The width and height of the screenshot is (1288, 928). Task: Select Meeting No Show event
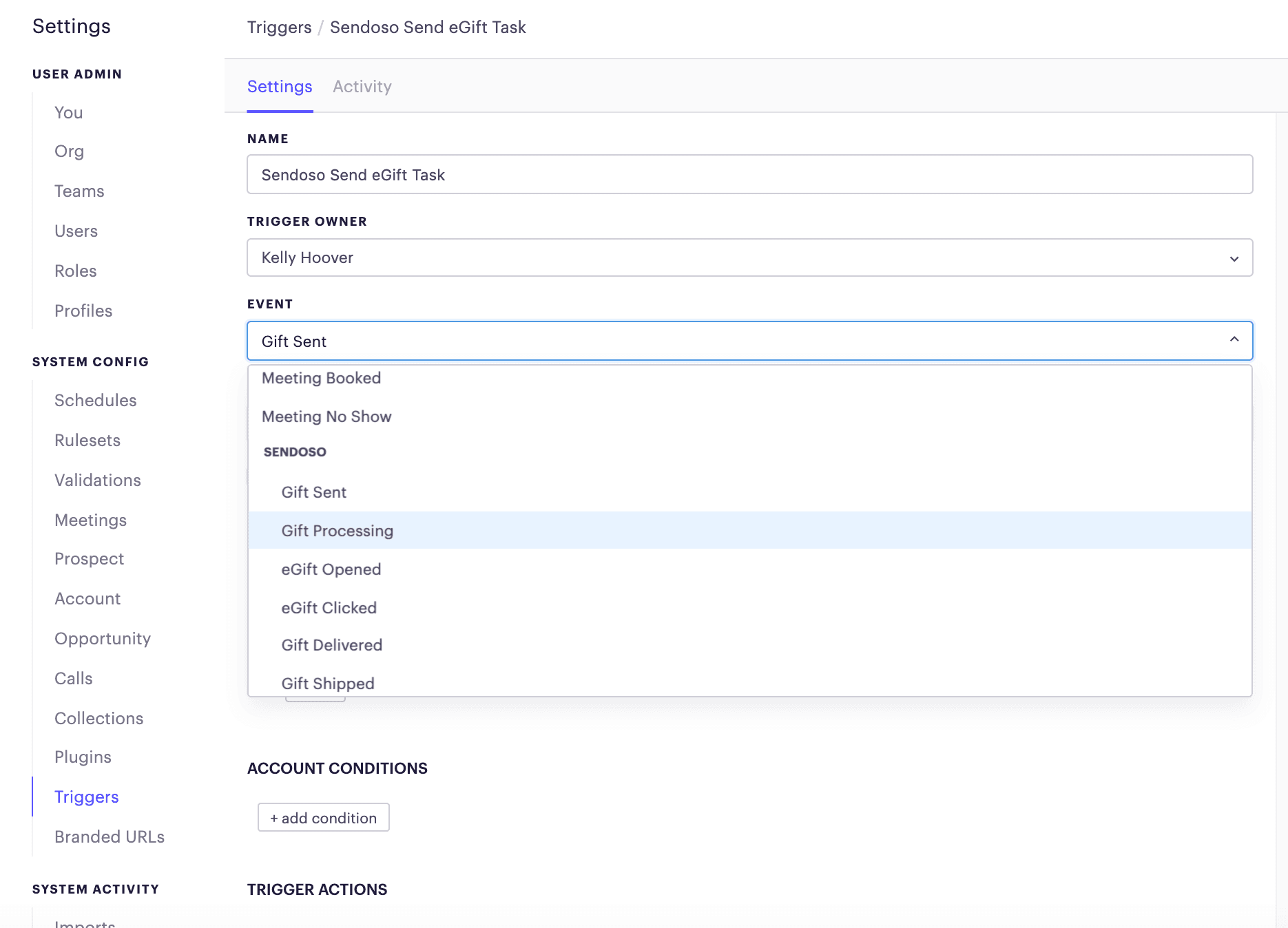[x=326, y=416]
